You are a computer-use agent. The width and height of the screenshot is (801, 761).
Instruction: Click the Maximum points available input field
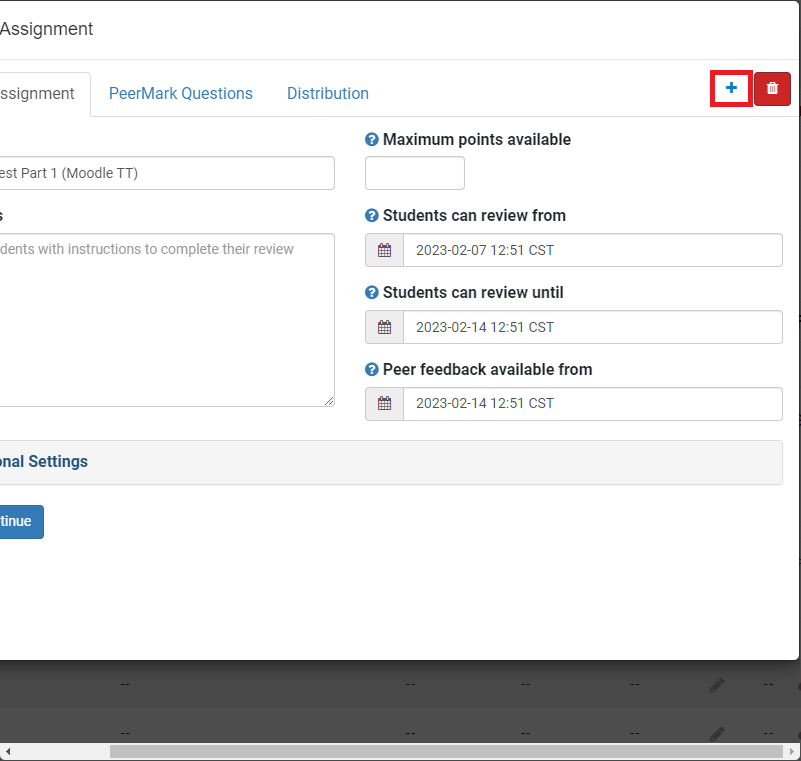pos(414,172)
